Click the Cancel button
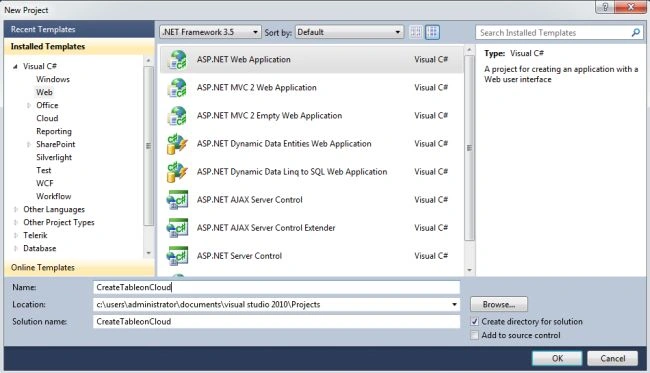The height and width of the screenshot is (373, 650). pyautogui.click(x=613, y=358)
